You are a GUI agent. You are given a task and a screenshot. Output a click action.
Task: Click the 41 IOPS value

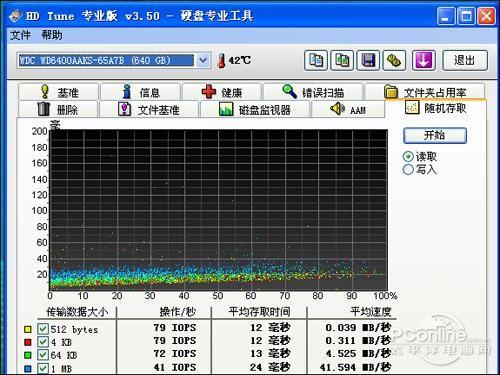point(175,367)
